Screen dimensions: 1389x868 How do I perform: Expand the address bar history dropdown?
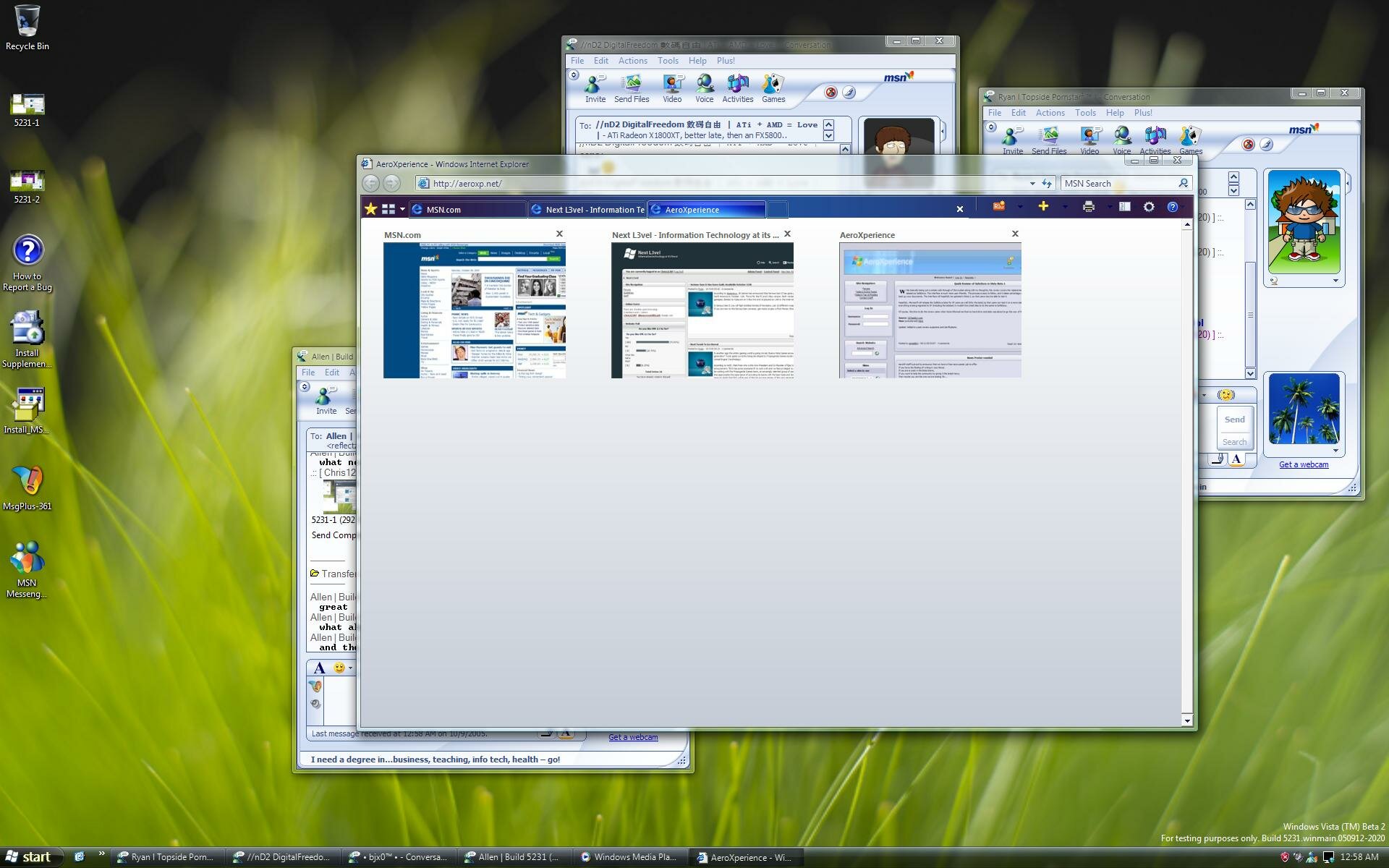pos(1032,184)
